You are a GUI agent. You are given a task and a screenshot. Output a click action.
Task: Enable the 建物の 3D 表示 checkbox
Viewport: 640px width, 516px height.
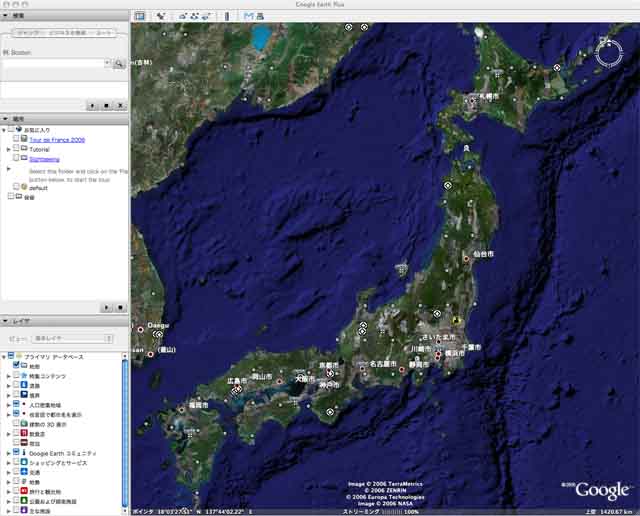pyautogui.click(x=16, y=423)
